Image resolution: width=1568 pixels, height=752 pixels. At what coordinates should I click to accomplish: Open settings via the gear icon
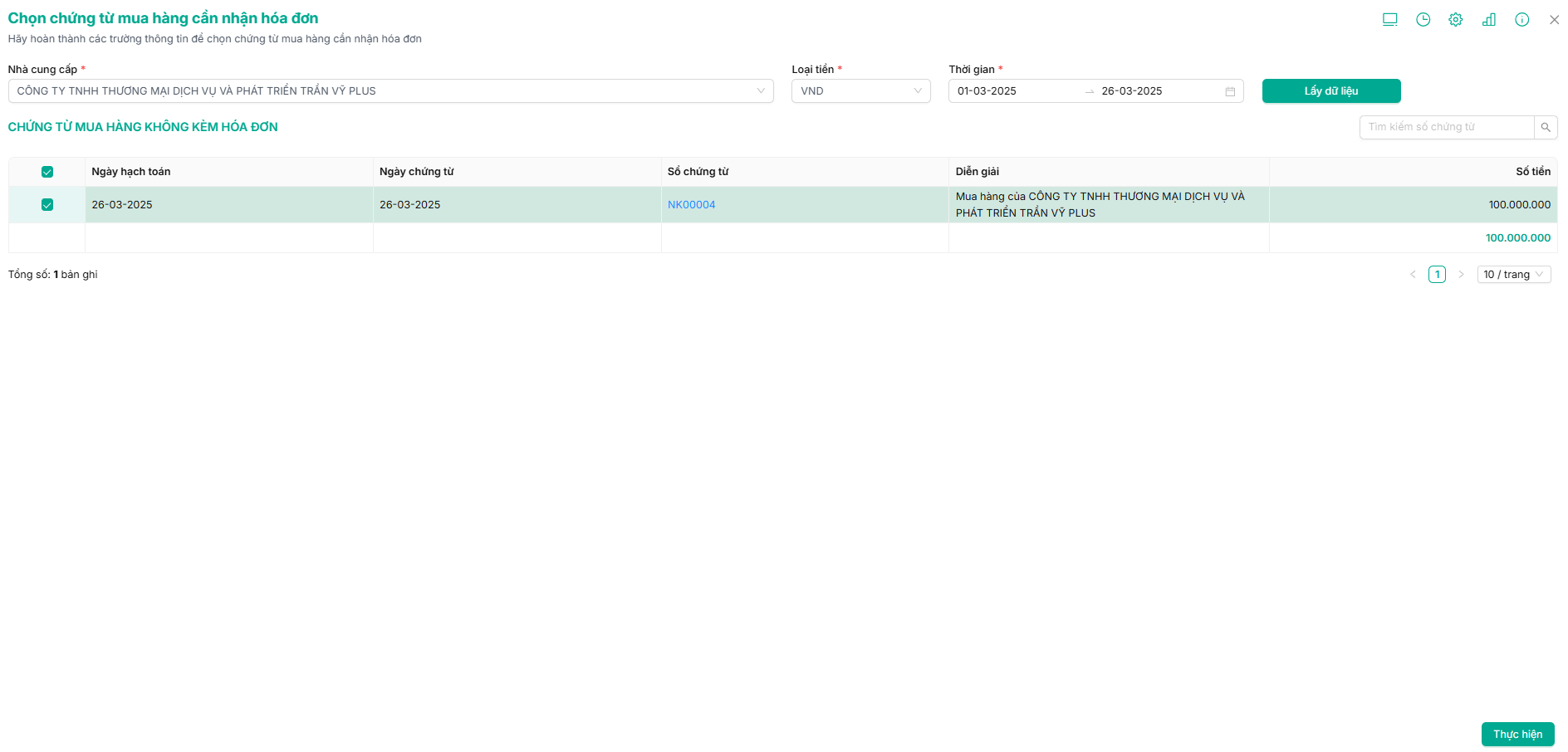click(x=1456, y=20)
